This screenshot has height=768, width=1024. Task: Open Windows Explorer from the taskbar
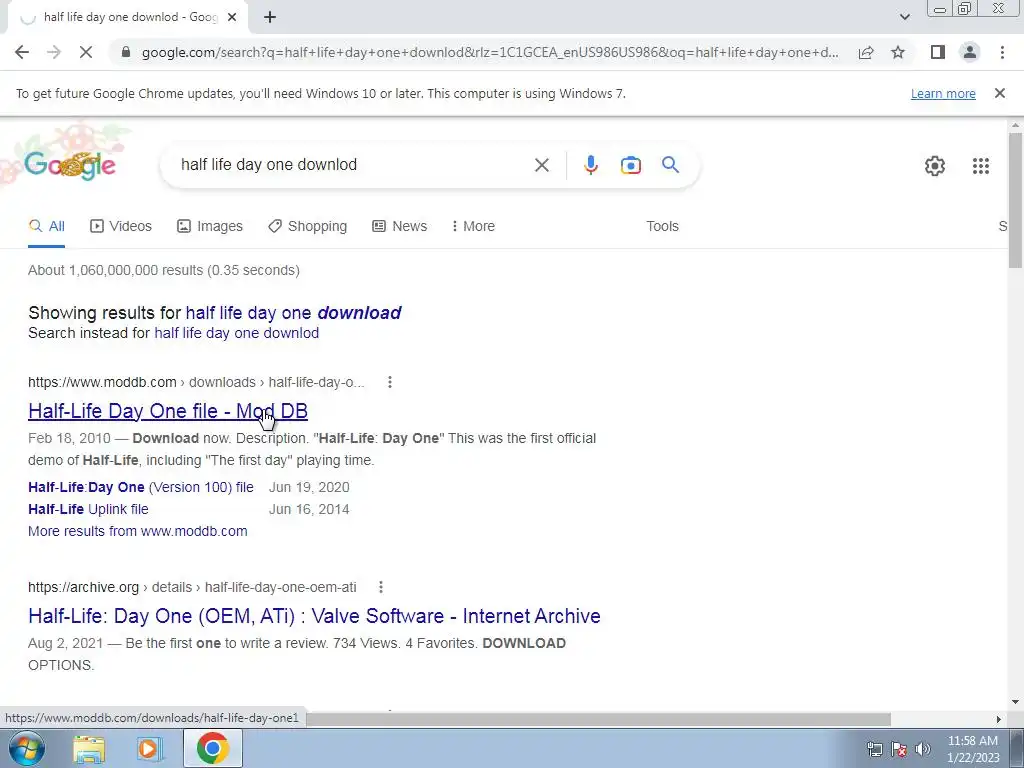click(x=89, y=748)
